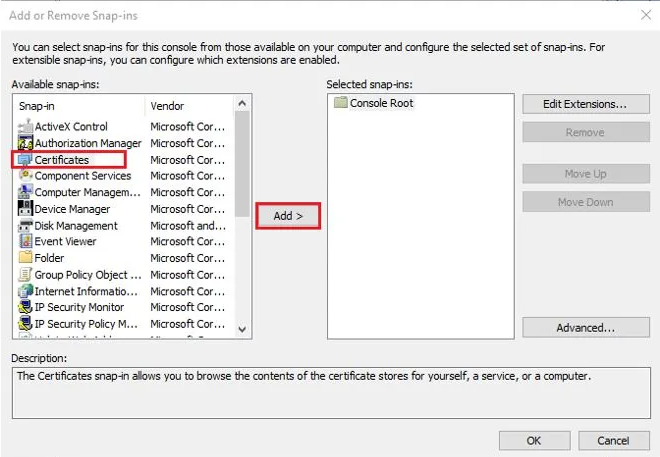
Task: Click the IP Security Policy Management icon
Action: coord(25,324)
